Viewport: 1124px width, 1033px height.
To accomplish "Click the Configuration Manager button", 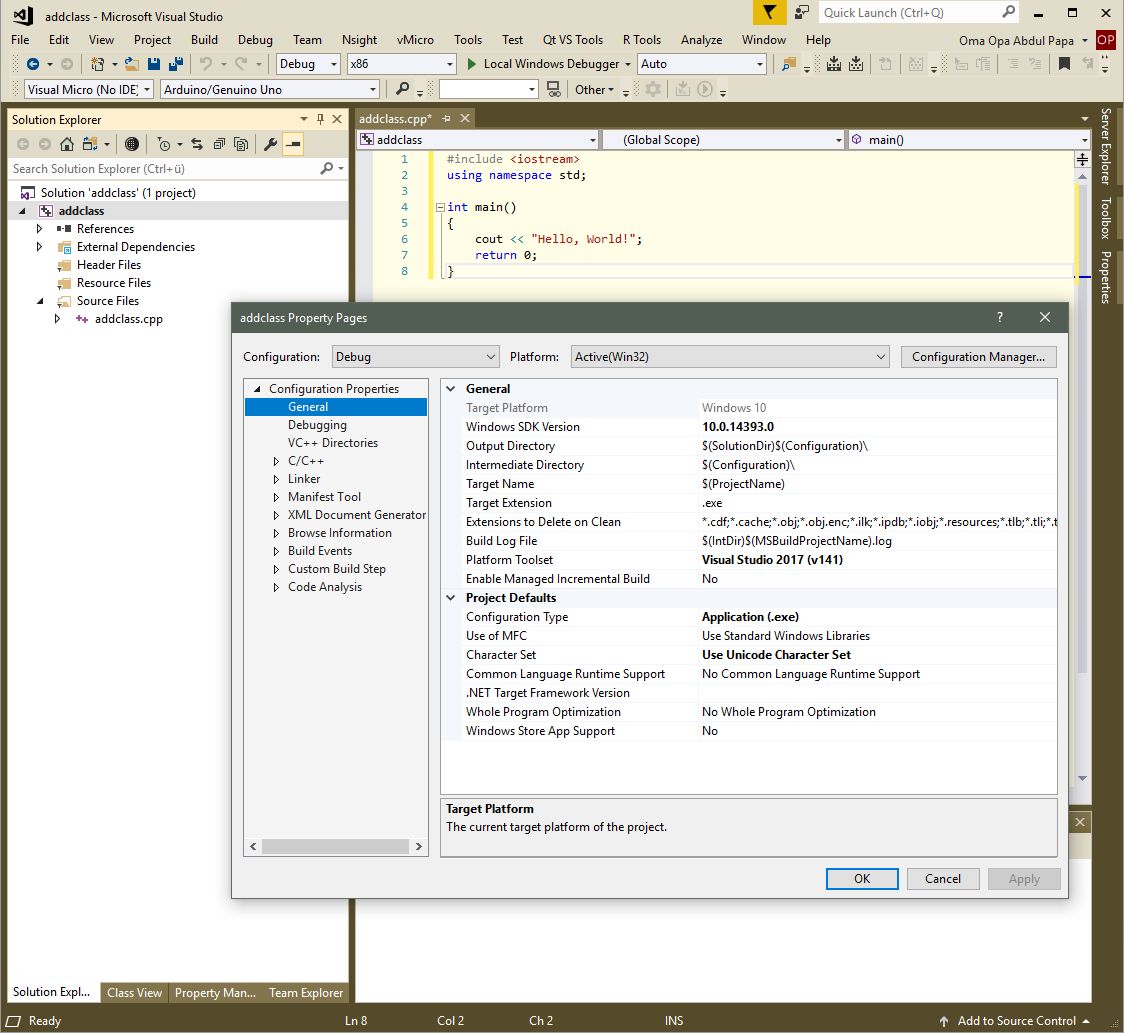I will click(x=977, y=357).
